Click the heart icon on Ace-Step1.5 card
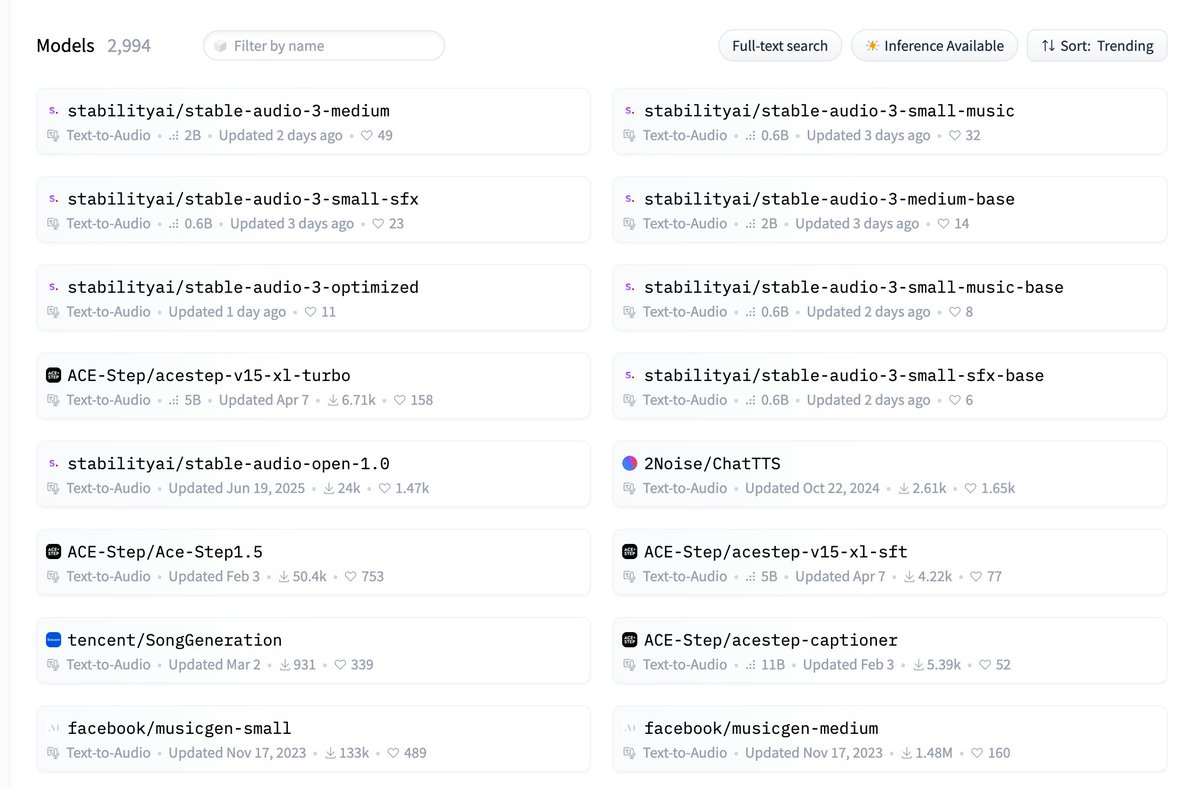Screen dimensions: 1200x788 pyautogui.click(x=351, y=577)
